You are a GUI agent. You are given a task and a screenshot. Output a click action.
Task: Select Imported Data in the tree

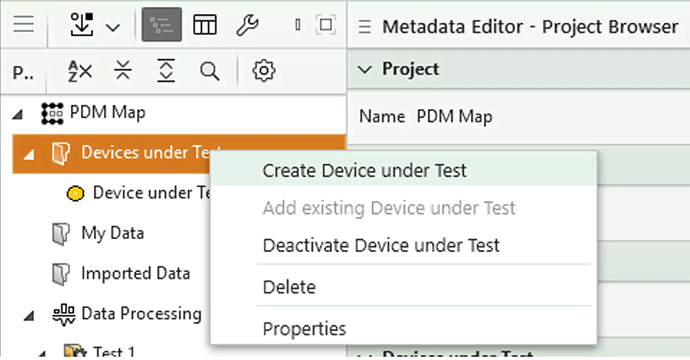point(136,274)
